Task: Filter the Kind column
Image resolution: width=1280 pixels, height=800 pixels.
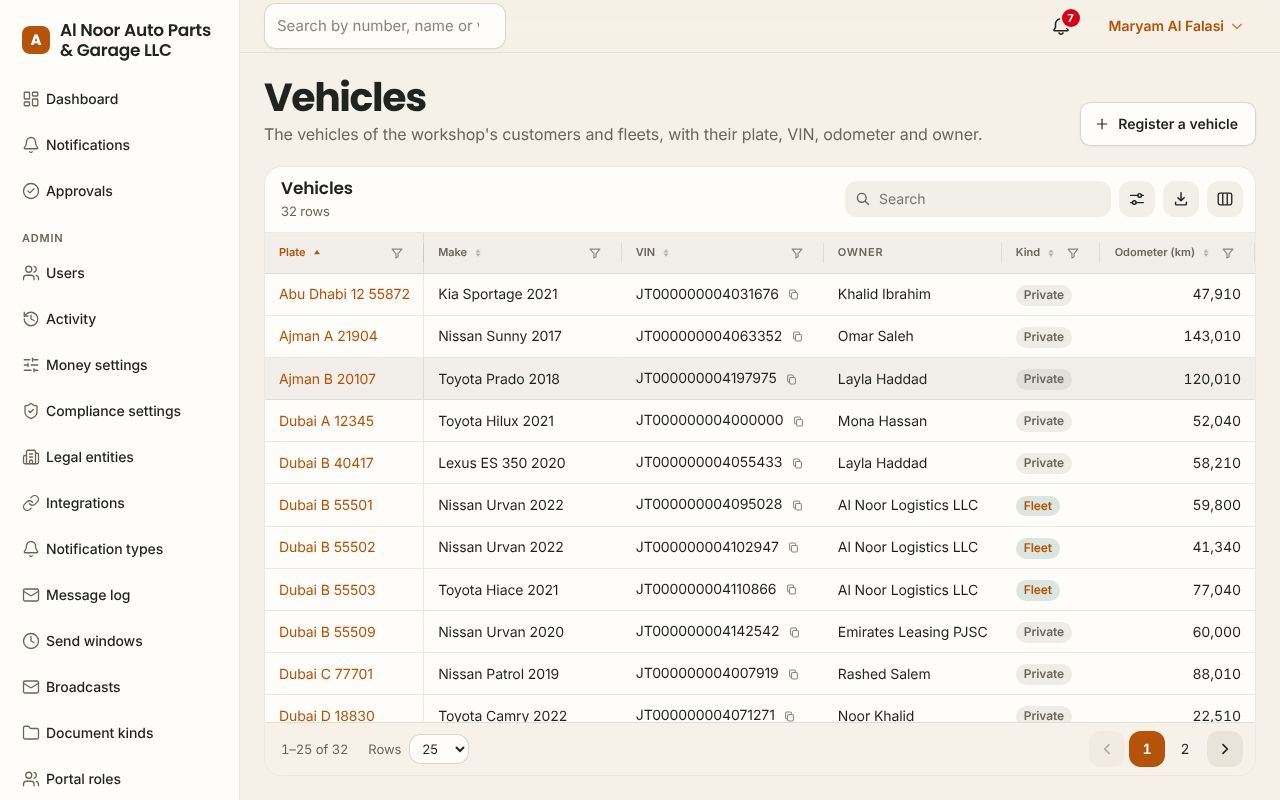Action: pyautogui.click(x=1073, y=253)
